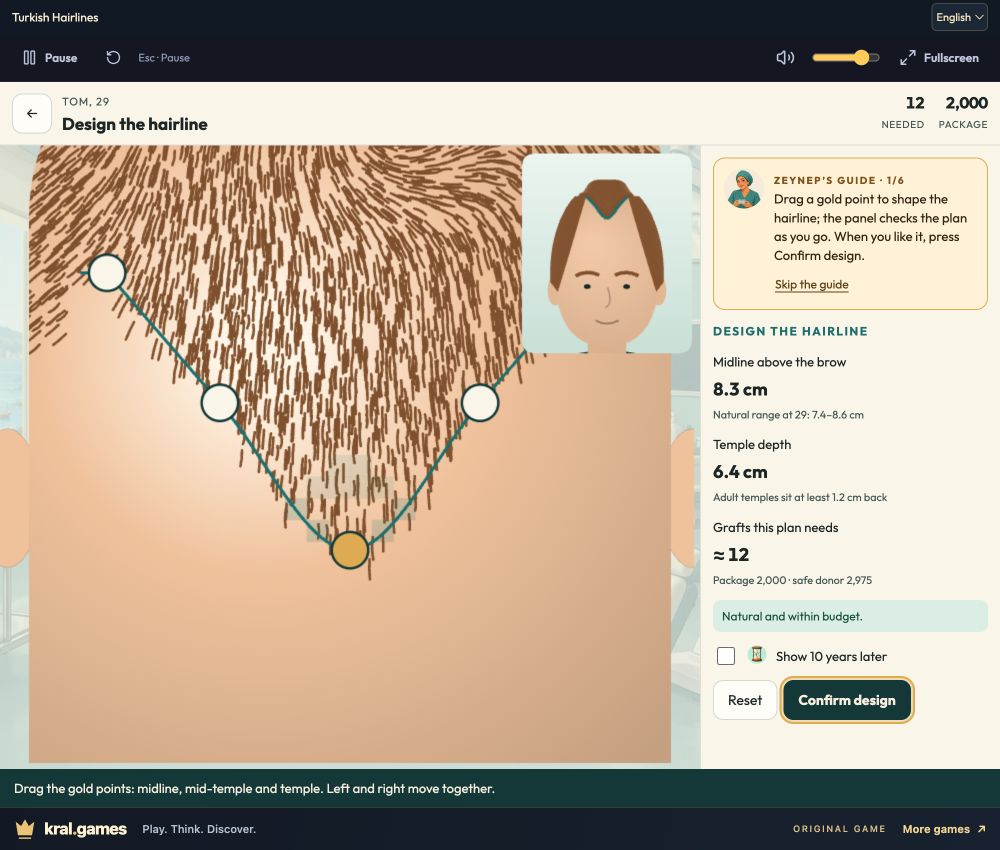The image size is (1000, 850).
Task: Click the 'Esc · Pause' hint
Action: 164,58
